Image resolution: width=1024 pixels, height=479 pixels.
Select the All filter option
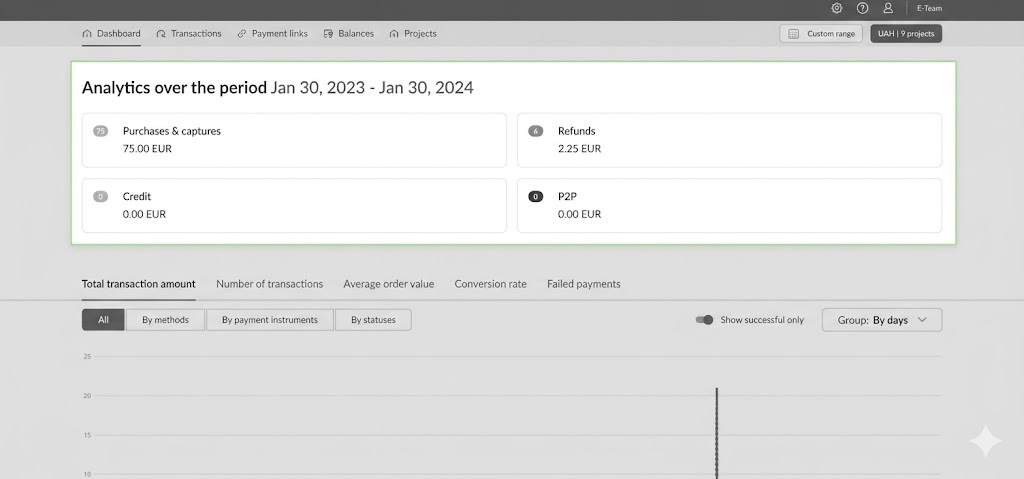pyautogui.click(x=103, y=320)
